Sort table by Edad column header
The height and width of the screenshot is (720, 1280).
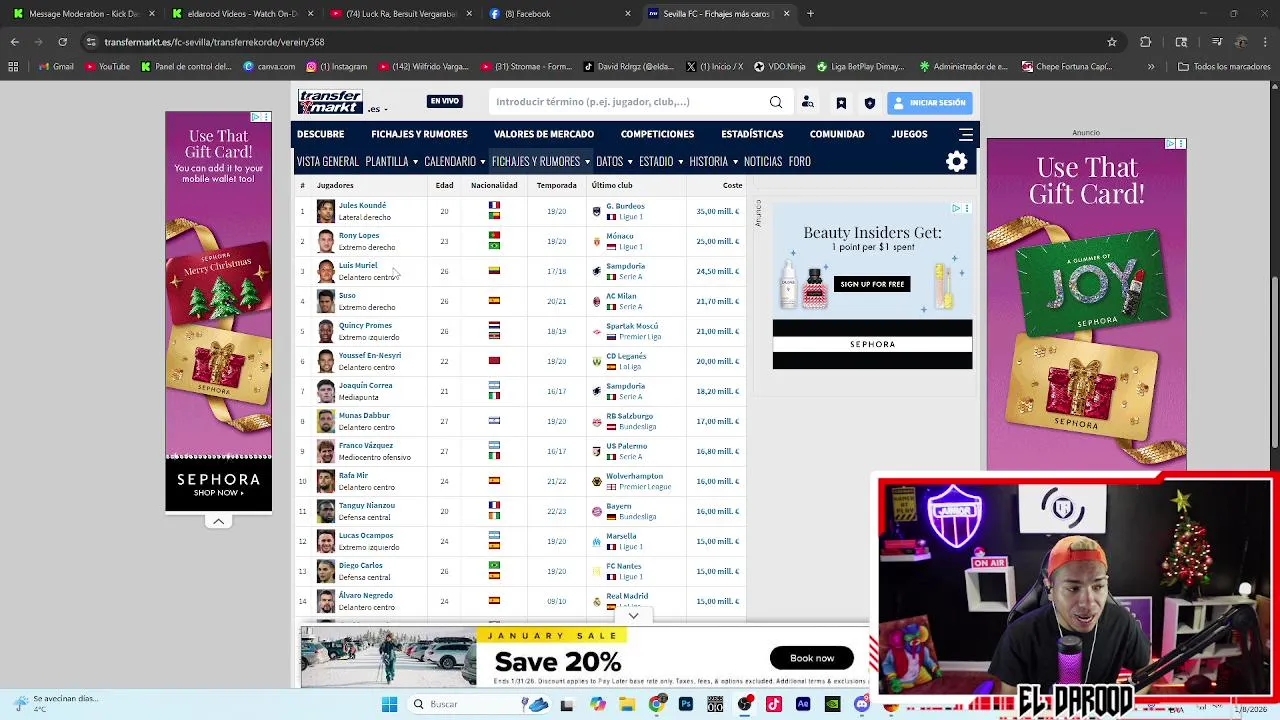point(444,185)
